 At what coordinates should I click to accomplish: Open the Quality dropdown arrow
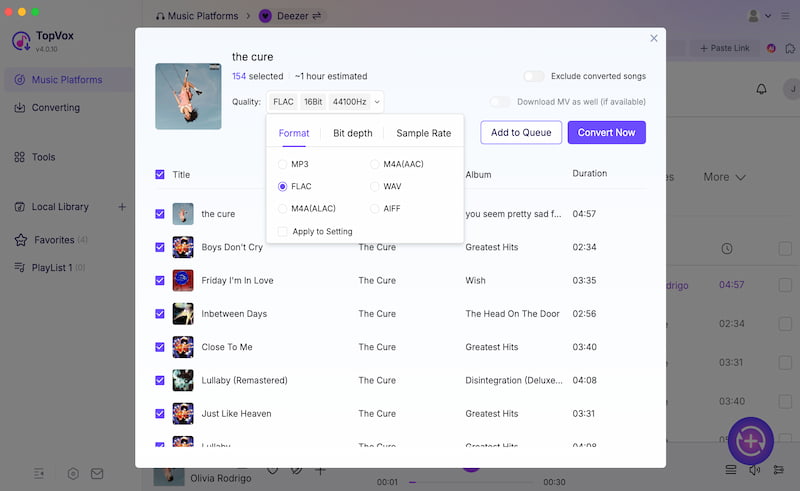377,102
